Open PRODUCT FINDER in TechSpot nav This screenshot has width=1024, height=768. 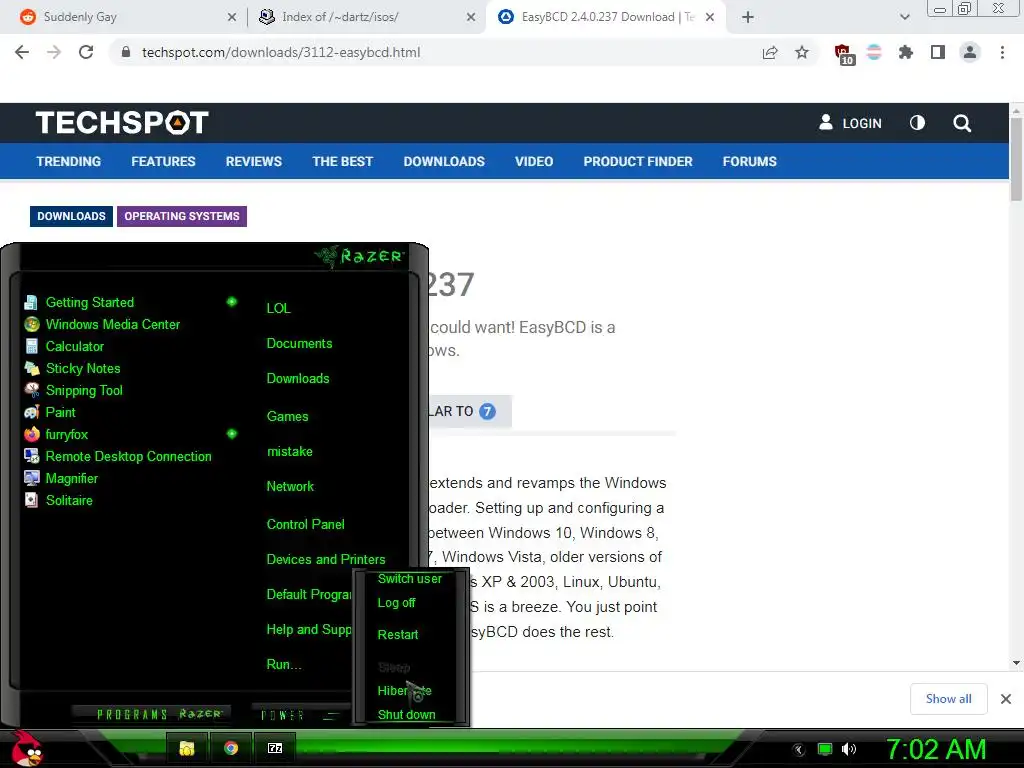tap(638, 161)
